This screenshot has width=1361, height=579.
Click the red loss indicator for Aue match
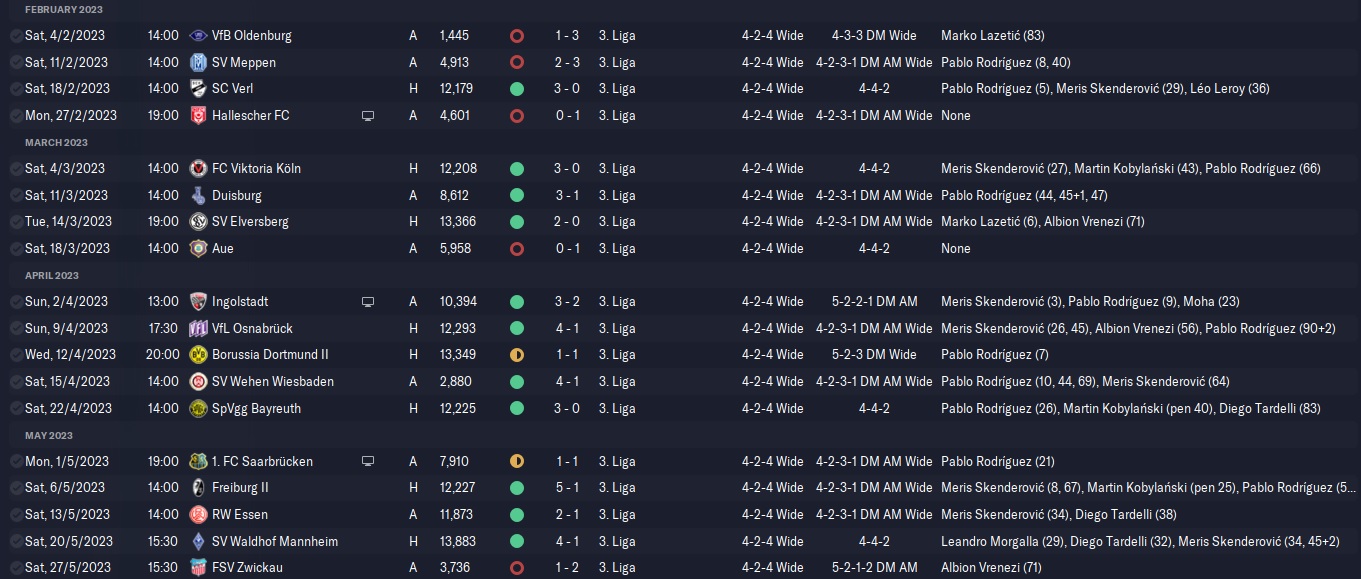516,248
